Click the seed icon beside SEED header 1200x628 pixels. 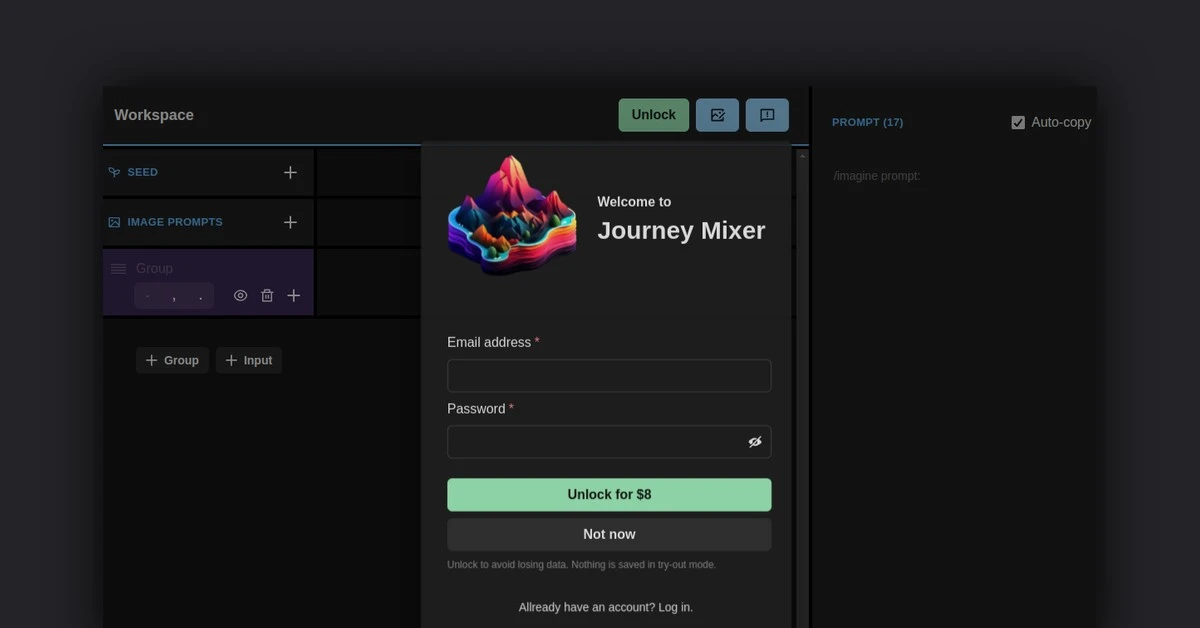[114, 171]
